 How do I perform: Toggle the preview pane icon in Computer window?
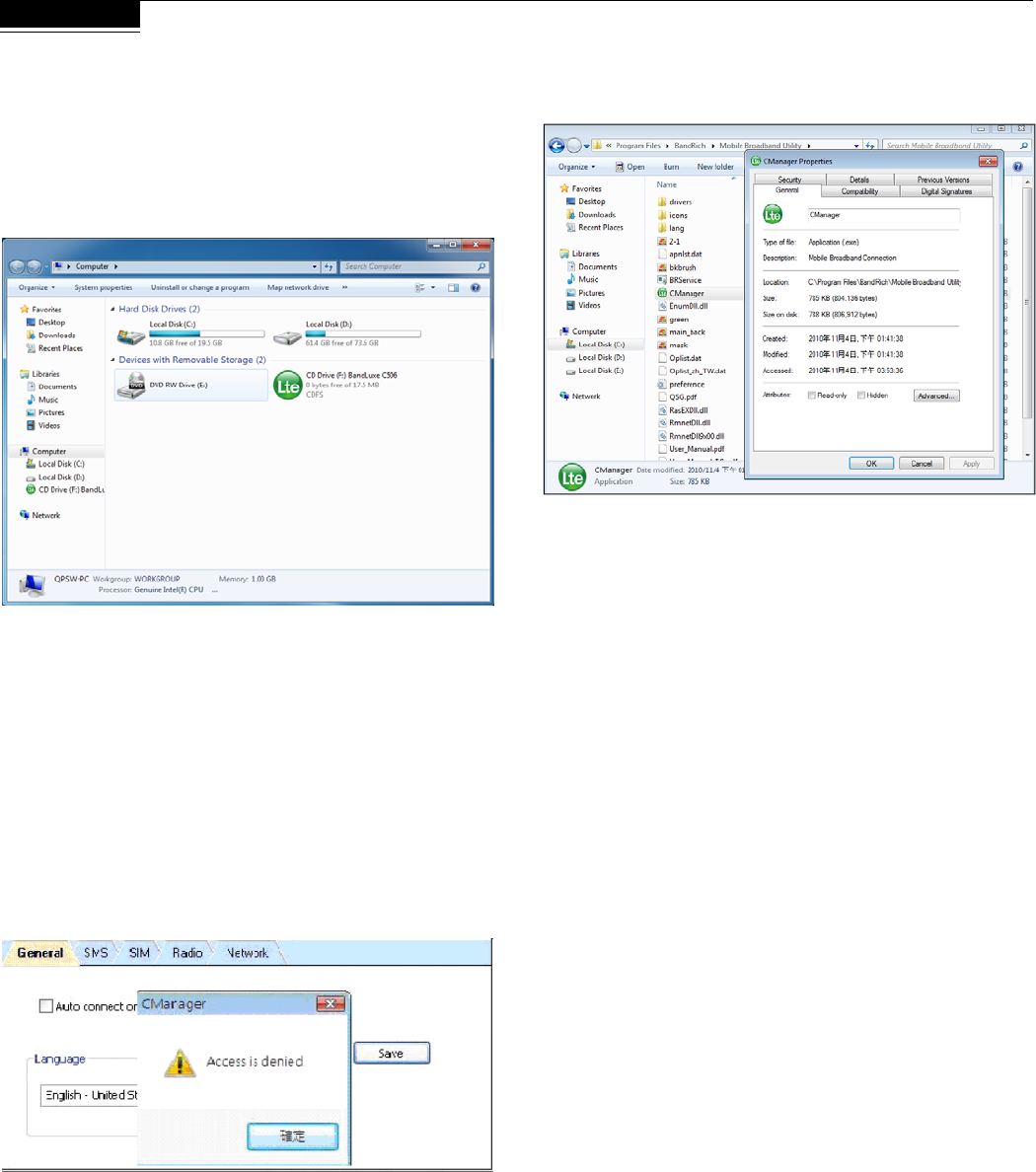click(x=453, y=288)
